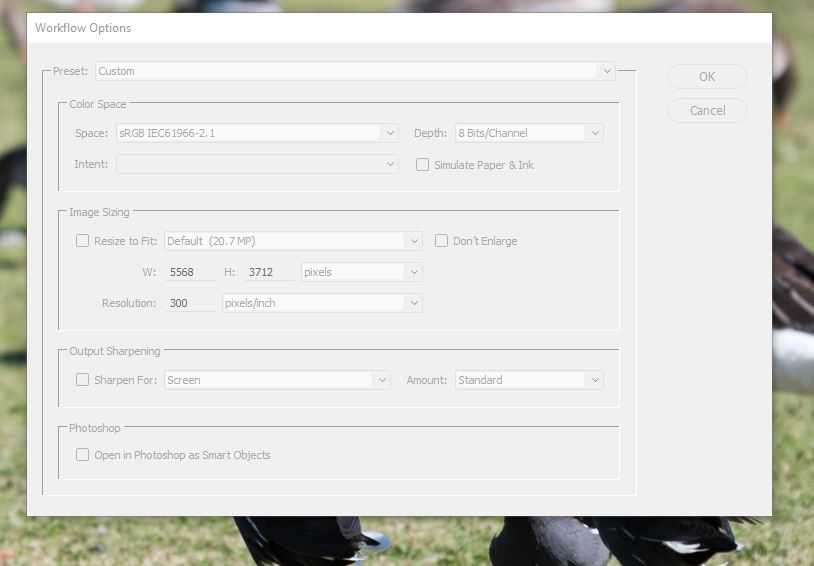Click the Space: label text
The width and height of the screenshot is (814, 566).
click(91, 133)
